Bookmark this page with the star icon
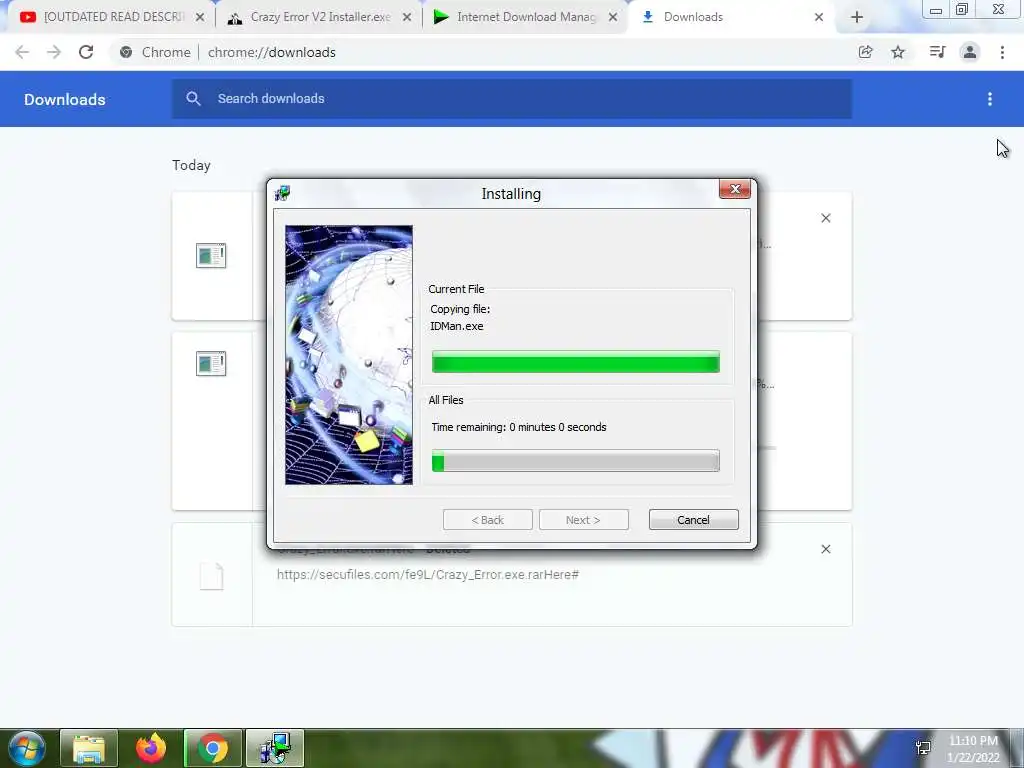The height and width of the screenshot is (768, 1024). (x=898, y=52)
